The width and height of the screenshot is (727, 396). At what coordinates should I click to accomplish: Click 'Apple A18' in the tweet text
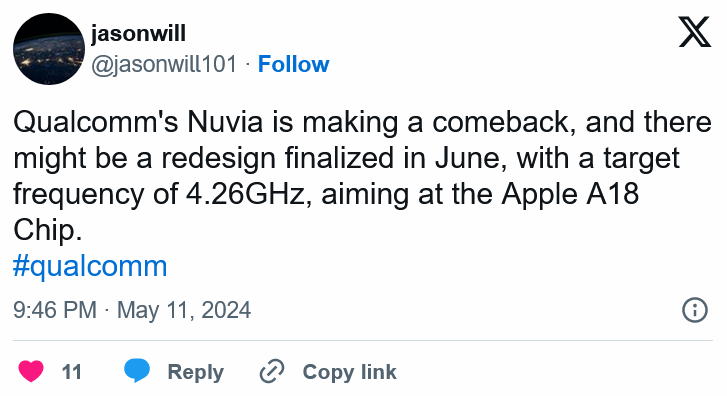[x=571, y=194]
